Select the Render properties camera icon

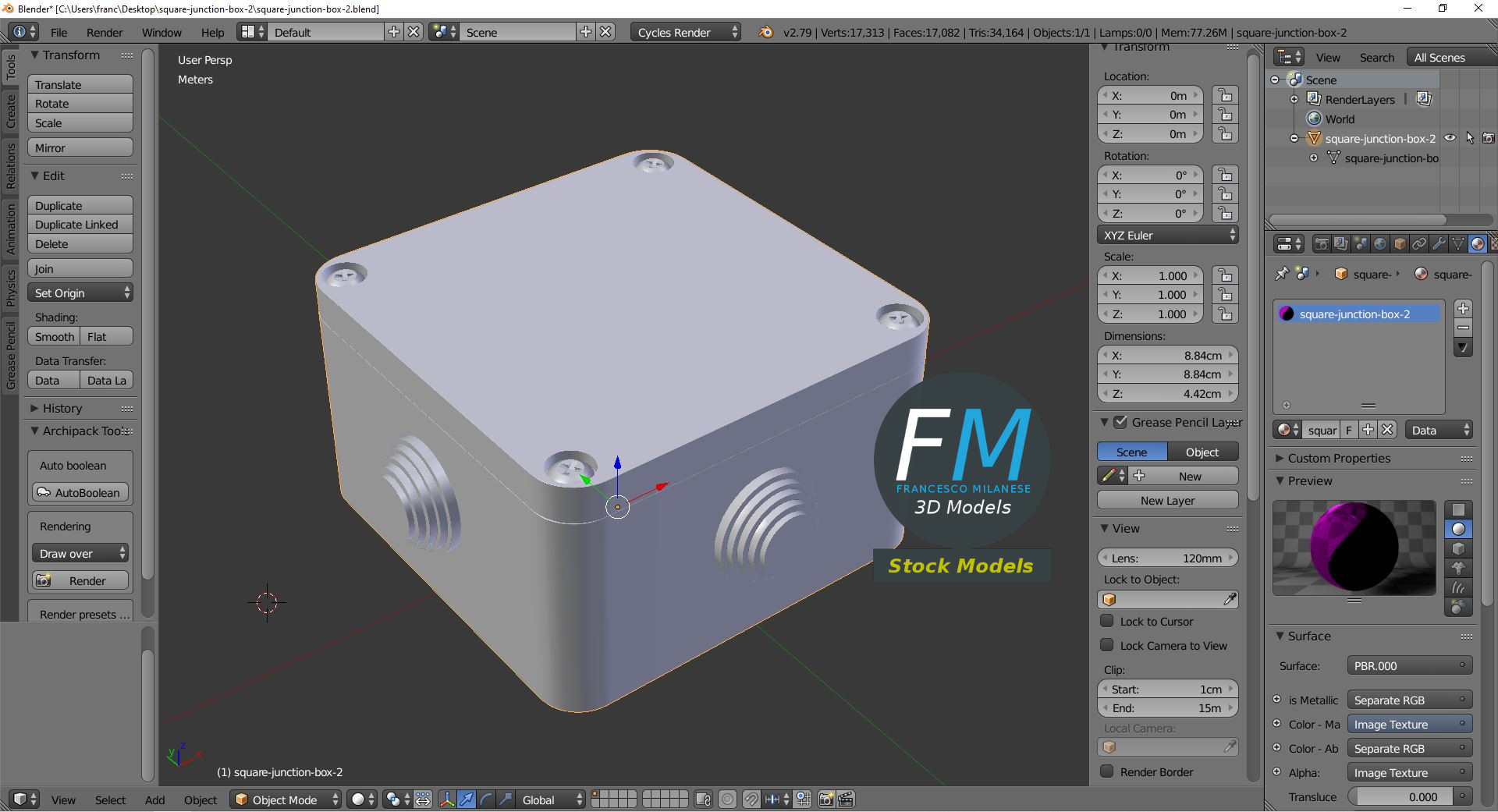(x=1322, y=243)
